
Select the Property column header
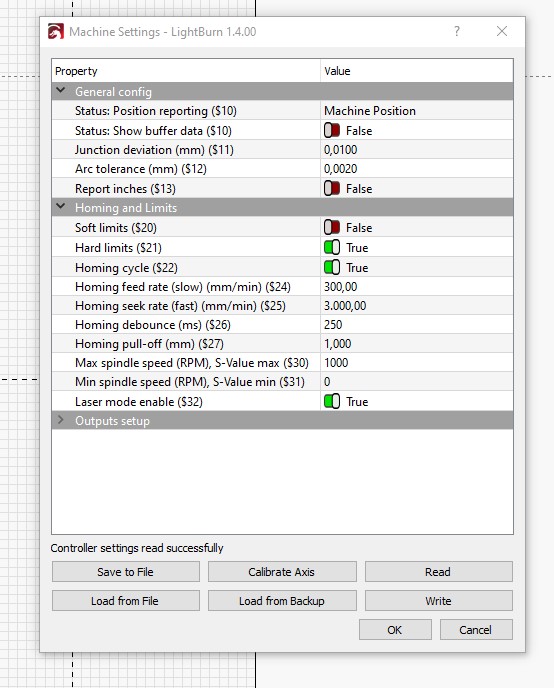point(186,71)
